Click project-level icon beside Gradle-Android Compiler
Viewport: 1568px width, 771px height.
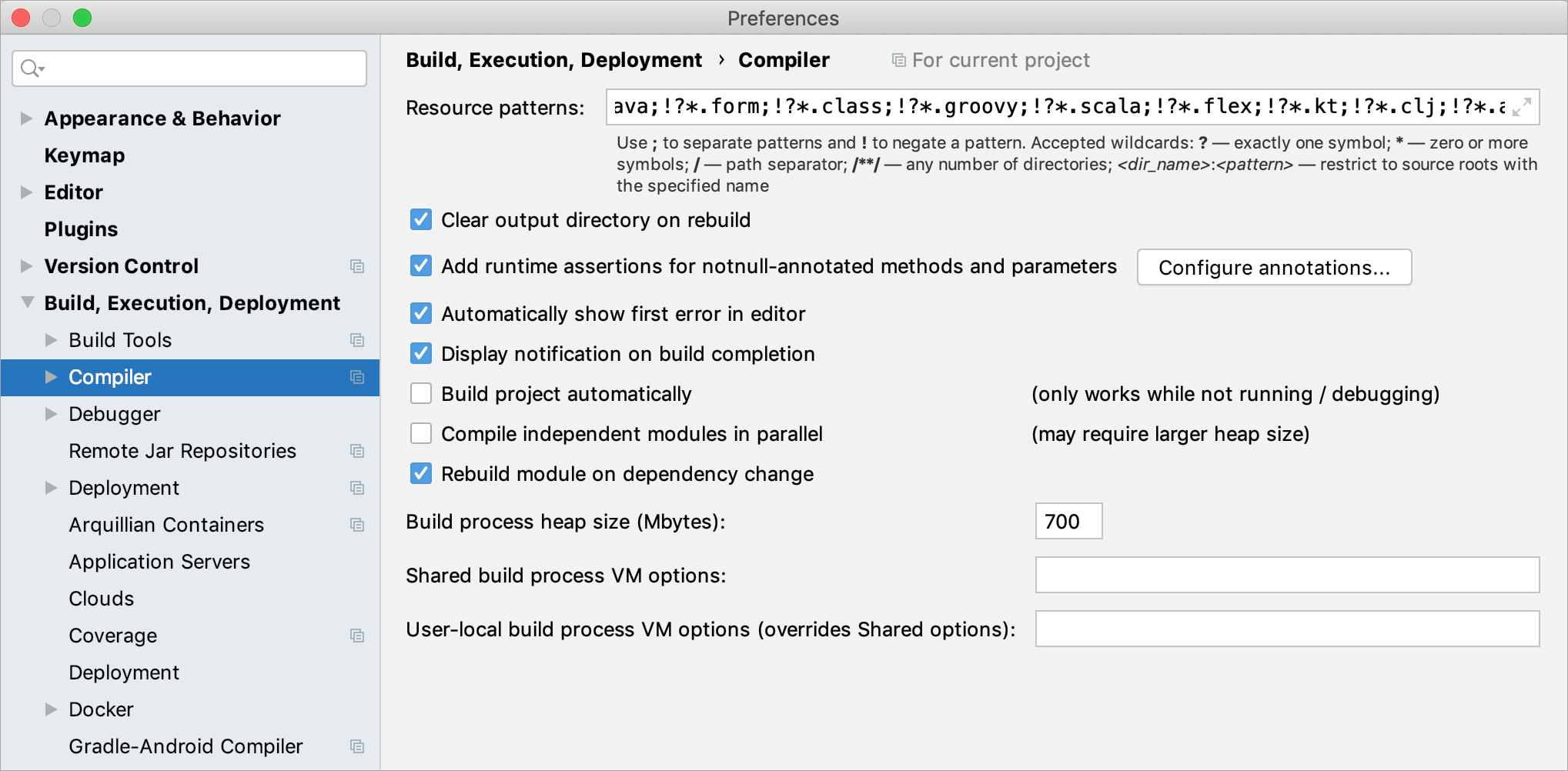point(357,746)
